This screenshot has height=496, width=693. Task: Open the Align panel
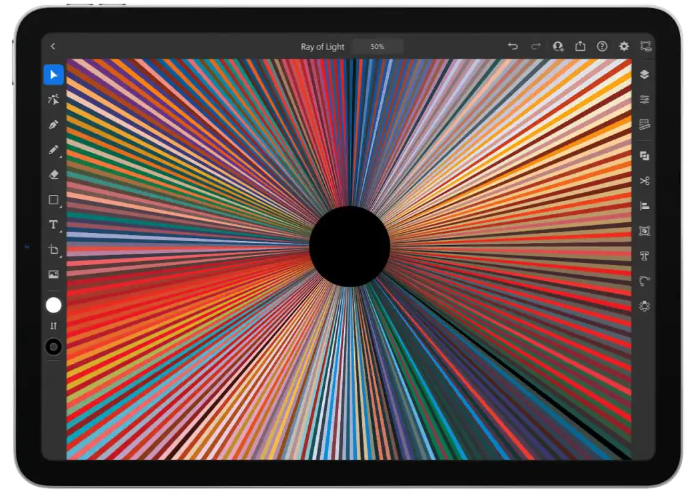[644, 206]
